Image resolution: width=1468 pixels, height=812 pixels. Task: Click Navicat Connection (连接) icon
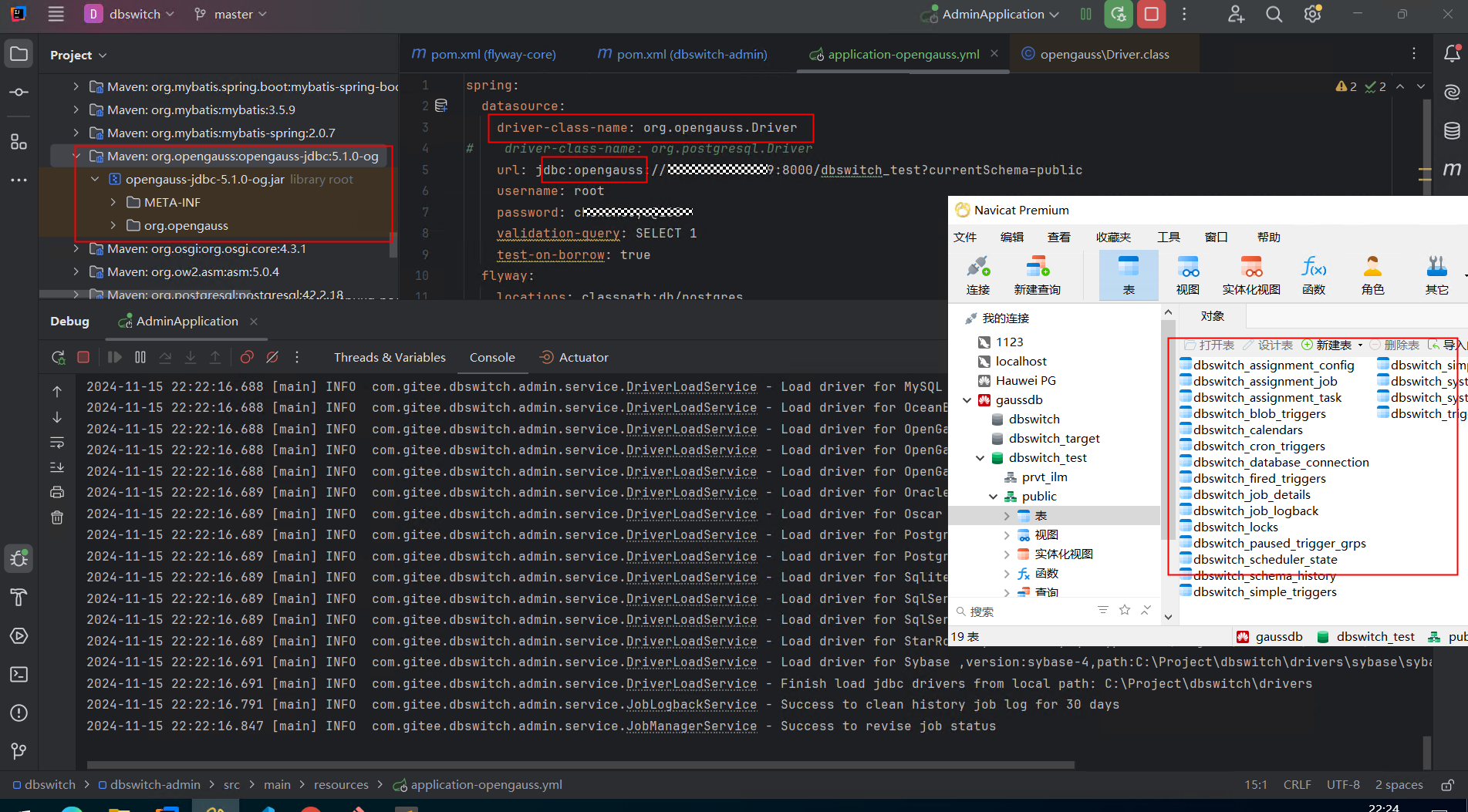pyautogui.click(x=977, y=275)
